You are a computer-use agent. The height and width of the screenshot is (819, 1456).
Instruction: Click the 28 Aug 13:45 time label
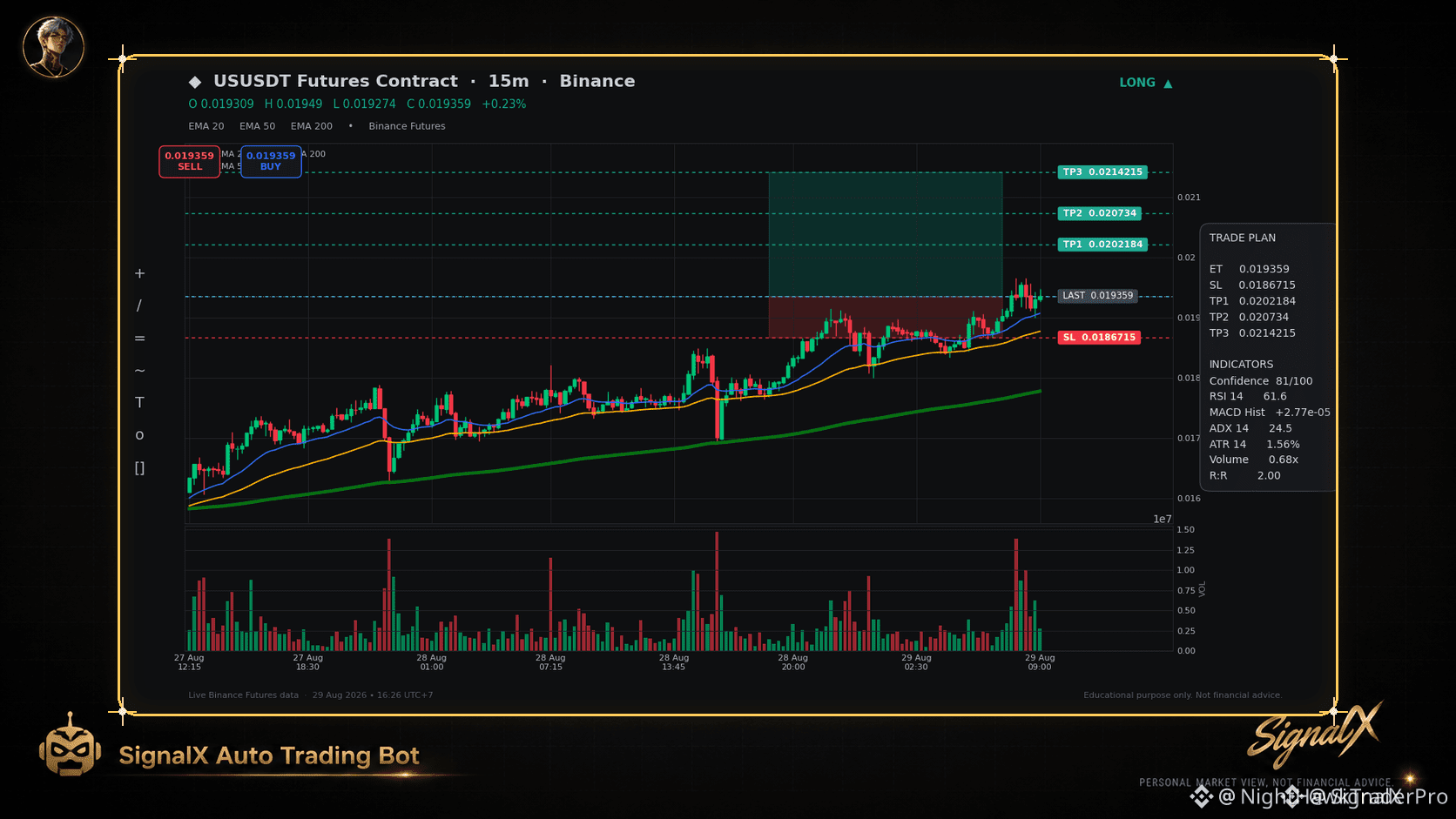pos(673,662)
